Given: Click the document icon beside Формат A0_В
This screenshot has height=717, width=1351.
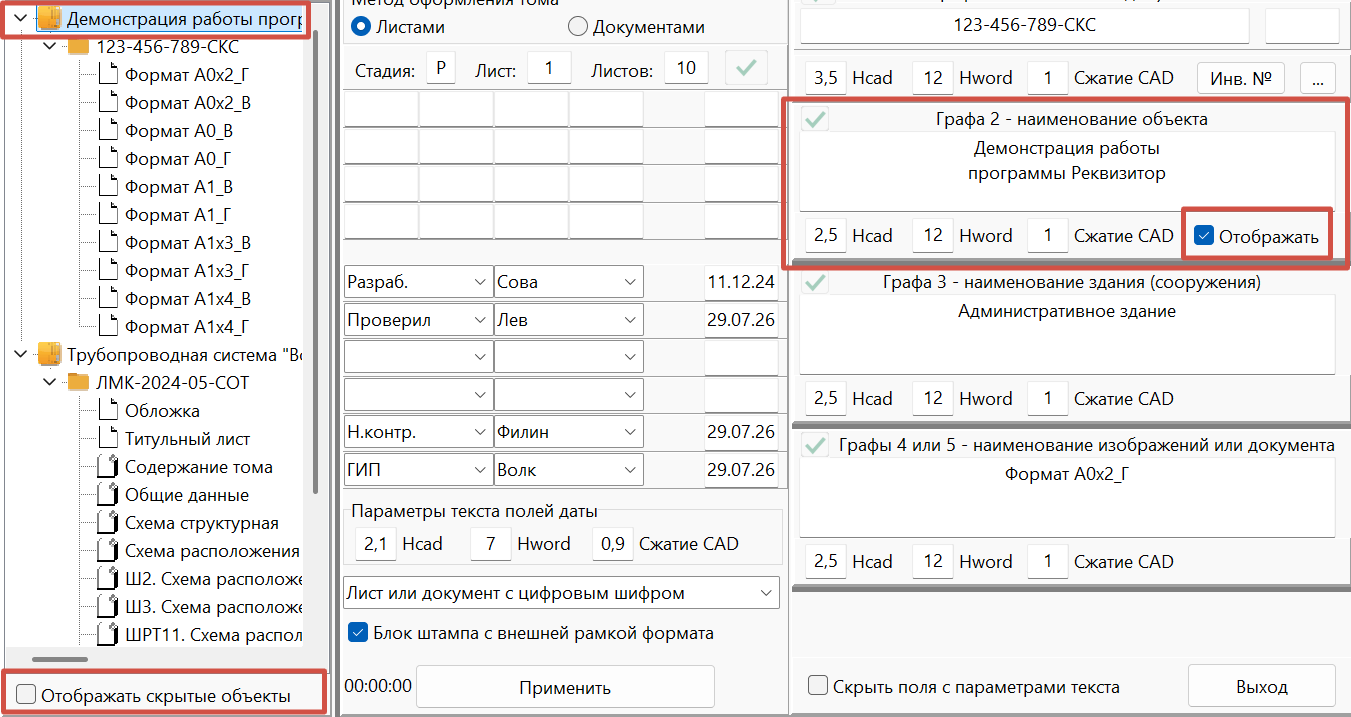Looking at the screenshot, I should [109, 131].
